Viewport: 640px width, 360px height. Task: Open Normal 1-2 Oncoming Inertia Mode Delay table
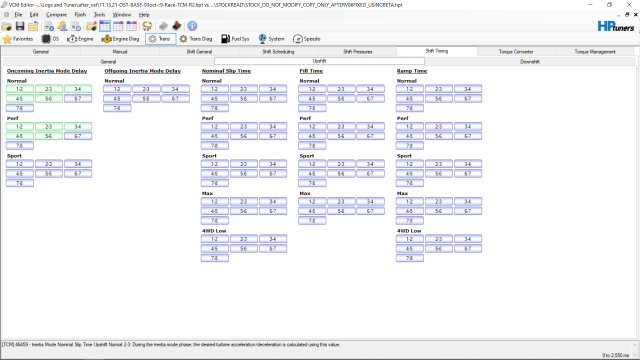click(20, 89)
